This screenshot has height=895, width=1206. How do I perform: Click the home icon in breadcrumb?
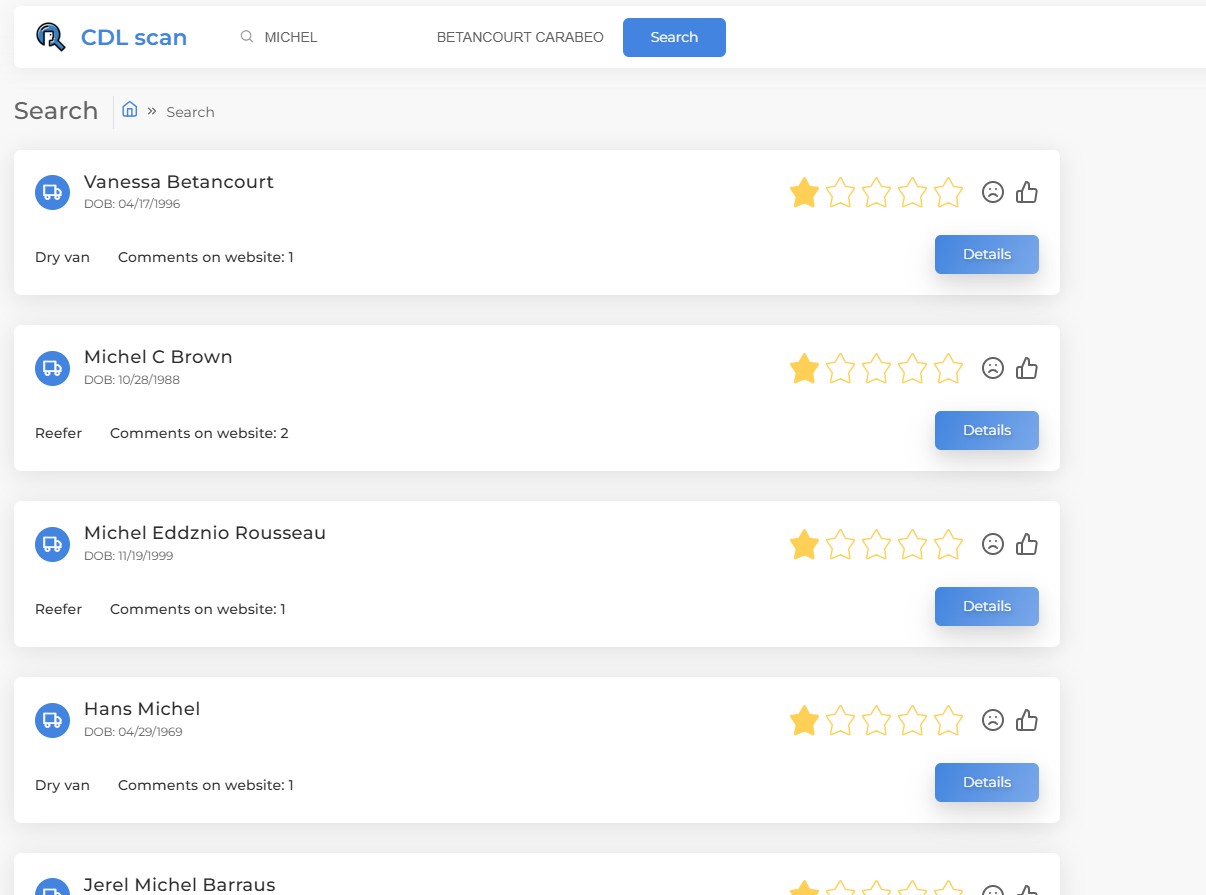[130, 110]
